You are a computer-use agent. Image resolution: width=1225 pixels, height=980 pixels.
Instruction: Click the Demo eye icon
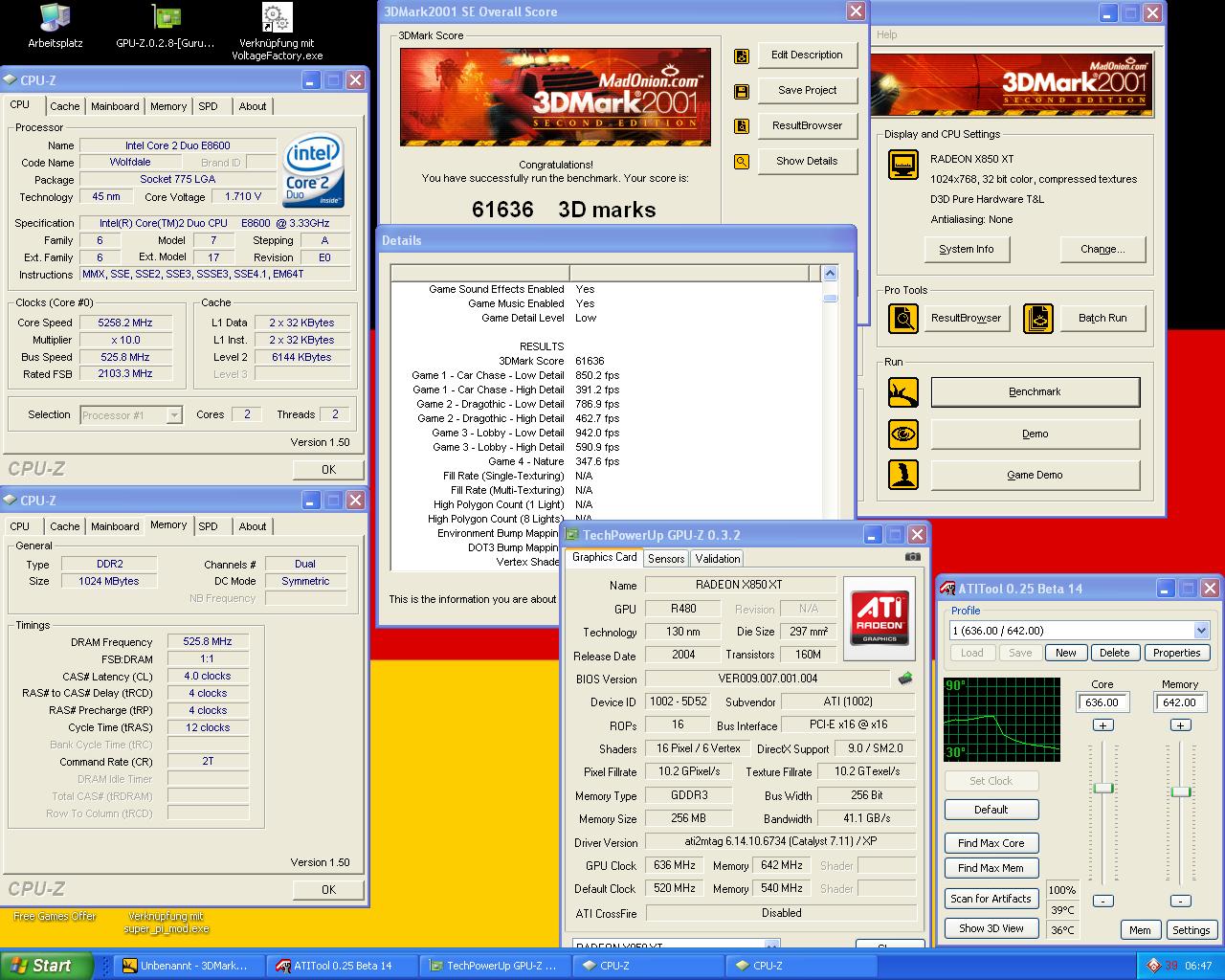coord(903,434)
